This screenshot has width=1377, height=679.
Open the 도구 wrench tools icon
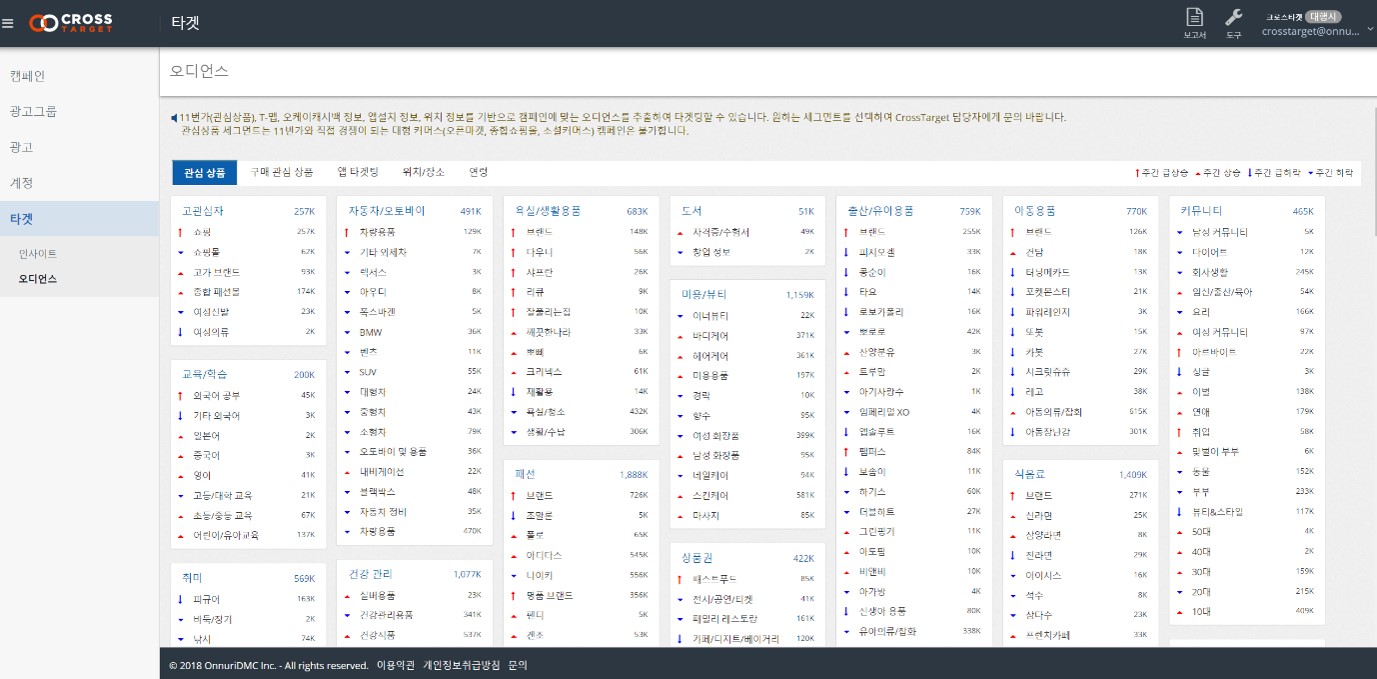coord(1233,23)
